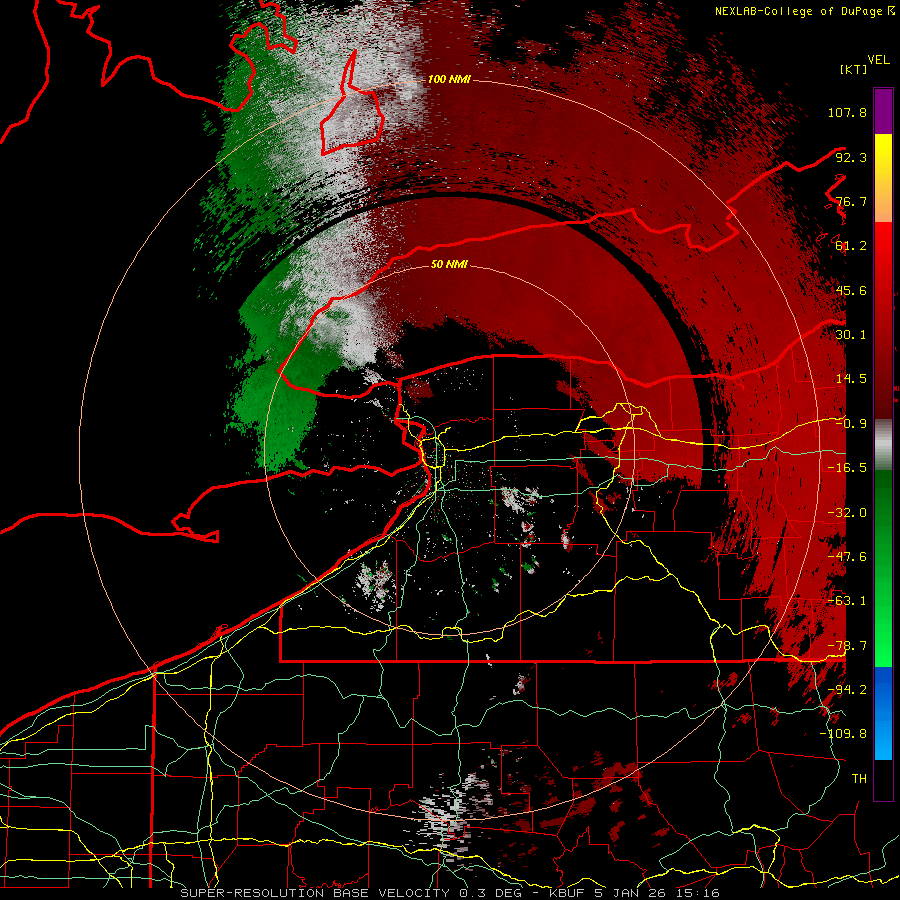This screenshot has height=900, width=900.
Task: Select the 107.8 value on the velocity scale
Action: click(847, 112)
